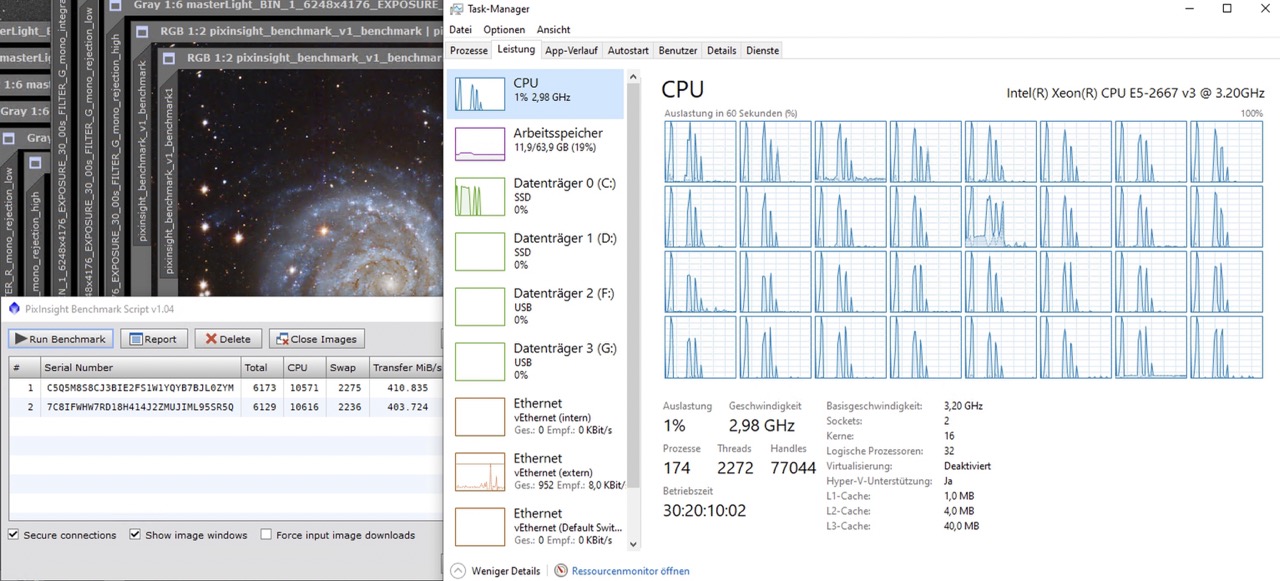The height and width of the screenshot is (581, 1280).
Task: Select CPU entry in performance sidebar
Action: coord(535,93)
